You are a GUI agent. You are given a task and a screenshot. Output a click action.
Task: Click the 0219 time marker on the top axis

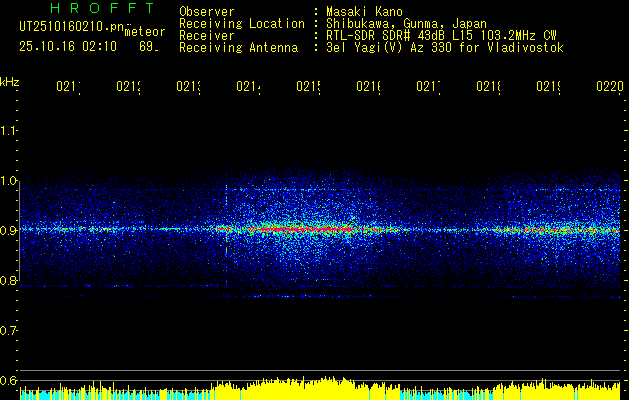click(549, 86)
